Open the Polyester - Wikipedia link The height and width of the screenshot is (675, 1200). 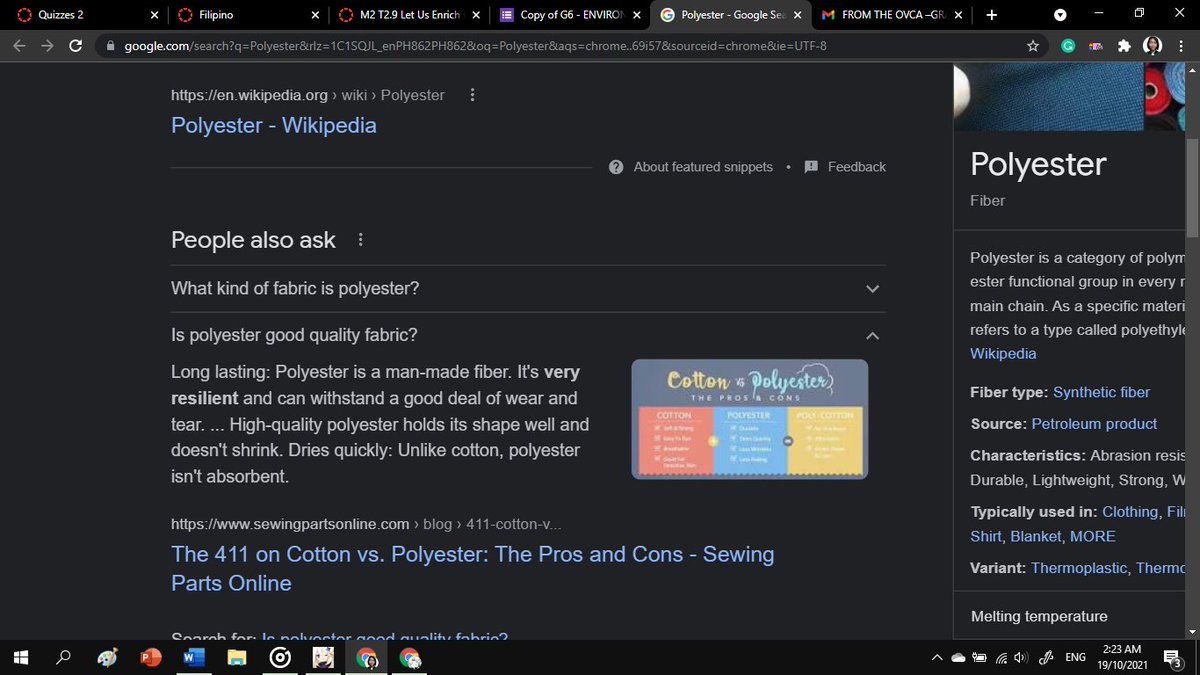(x=274, y=125)
